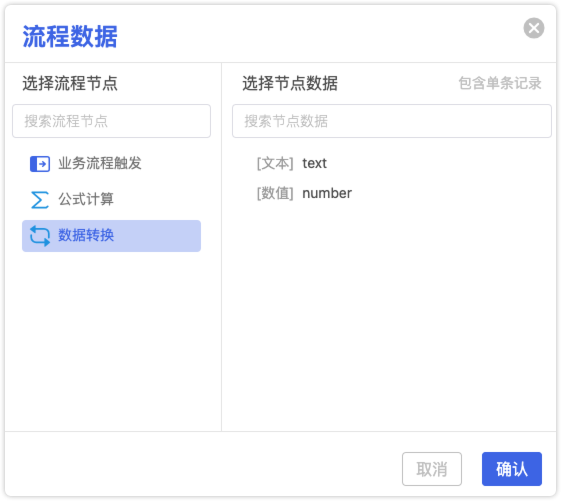Screen dimensions: 561x501
Task: Click the [数值] type tag label
Action: pos(275,193)
